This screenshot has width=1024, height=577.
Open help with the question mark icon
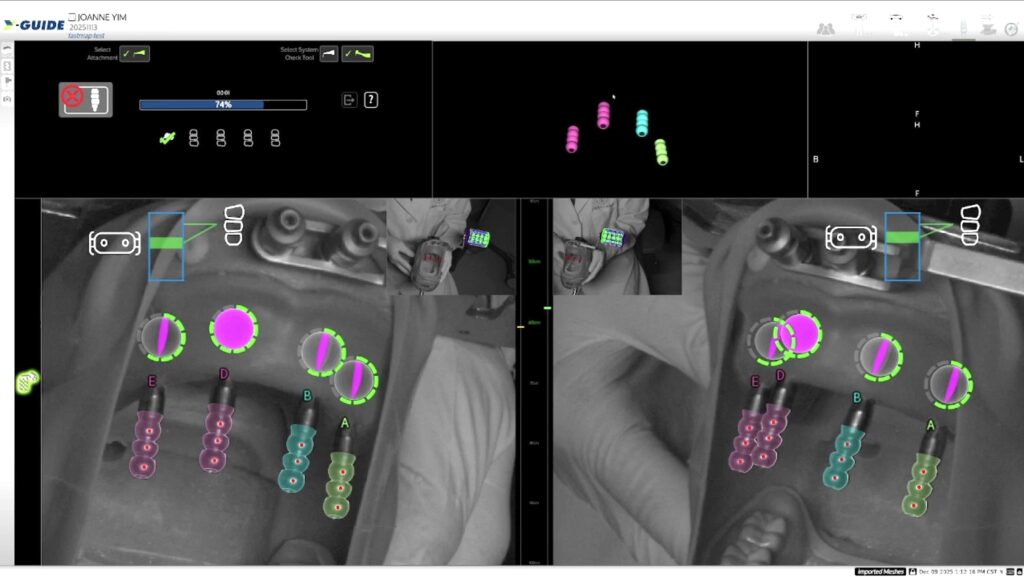[371, 100]
